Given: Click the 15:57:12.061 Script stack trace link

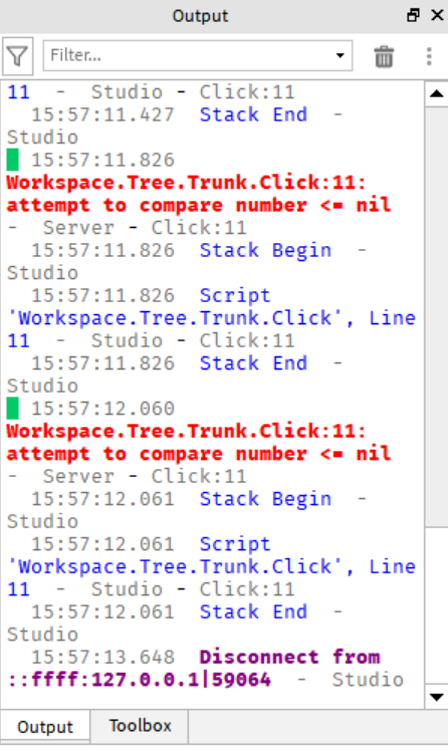Looking at the screenshot, I should [211, 567].
